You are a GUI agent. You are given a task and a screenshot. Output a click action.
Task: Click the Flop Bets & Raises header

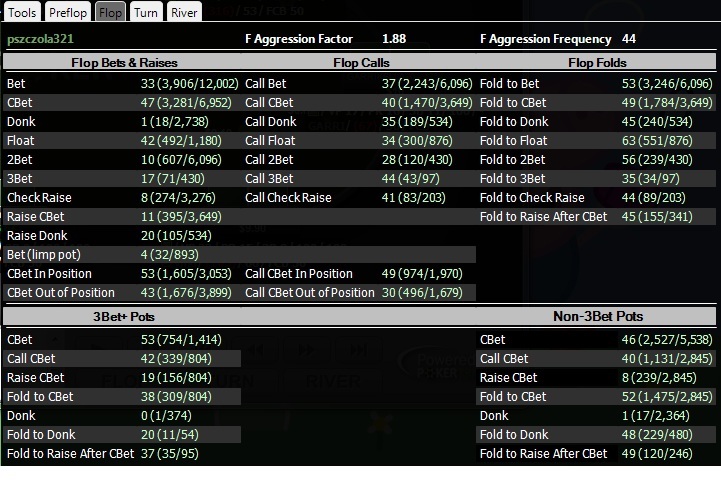[122, 63]
